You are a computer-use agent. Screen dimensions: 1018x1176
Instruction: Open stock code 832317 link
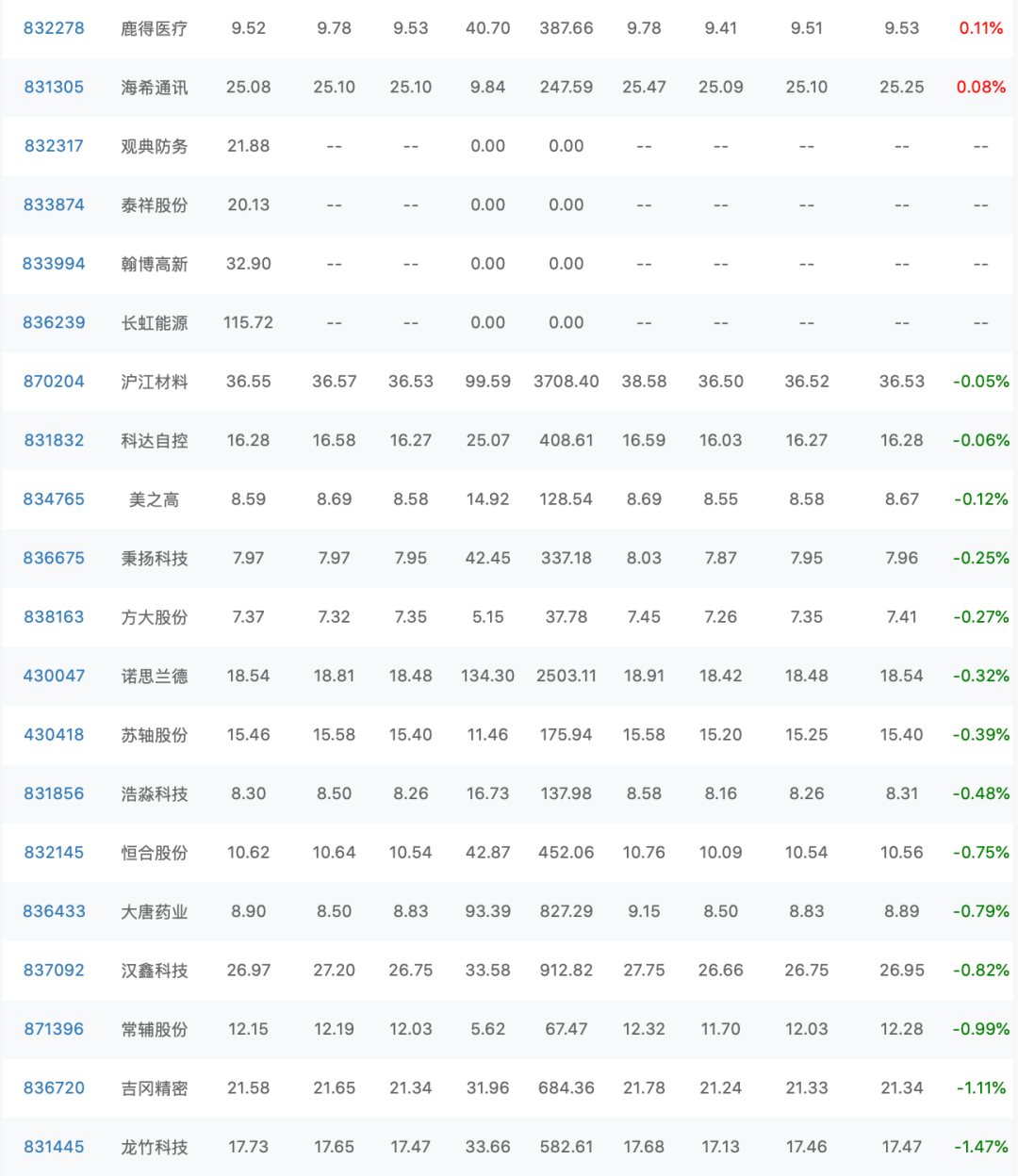coord(54,146)
